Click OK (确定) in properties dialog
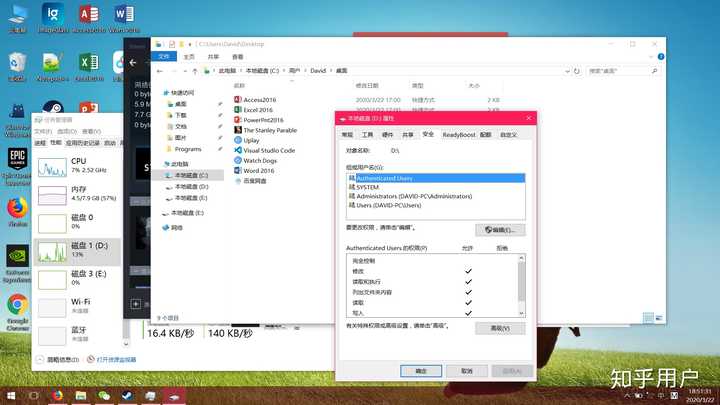Image resolution: width=720 pixels, height=405 pixels. 421,371
